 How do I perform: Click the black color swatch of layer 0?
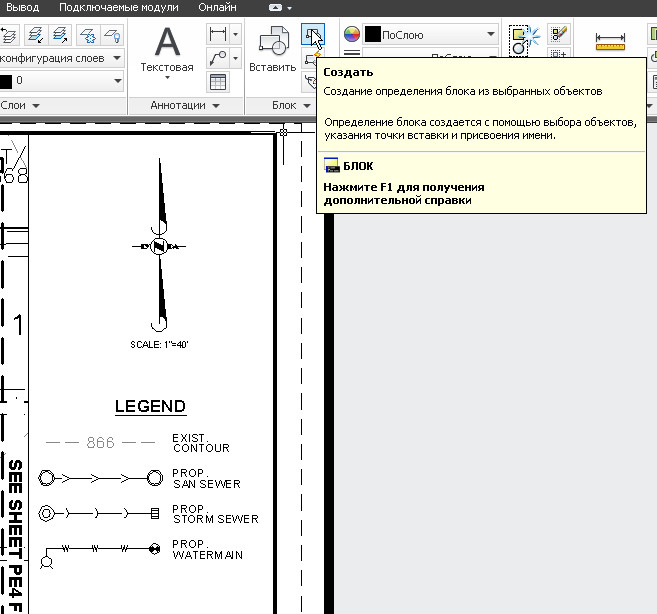(x=6, y=81)
